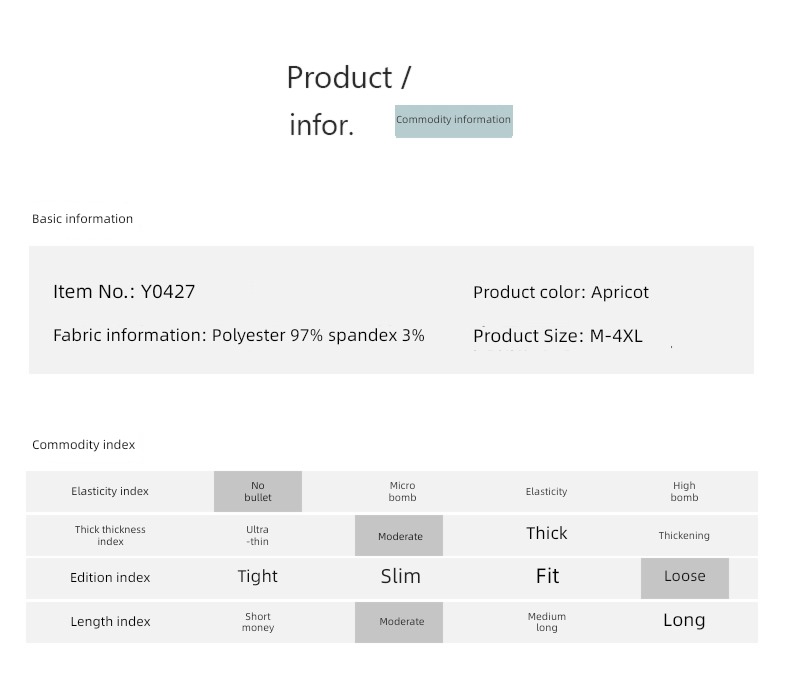Screen dimensions: 790x686
Task: Select Moderate in the Length index row
Action: point(399,622)
